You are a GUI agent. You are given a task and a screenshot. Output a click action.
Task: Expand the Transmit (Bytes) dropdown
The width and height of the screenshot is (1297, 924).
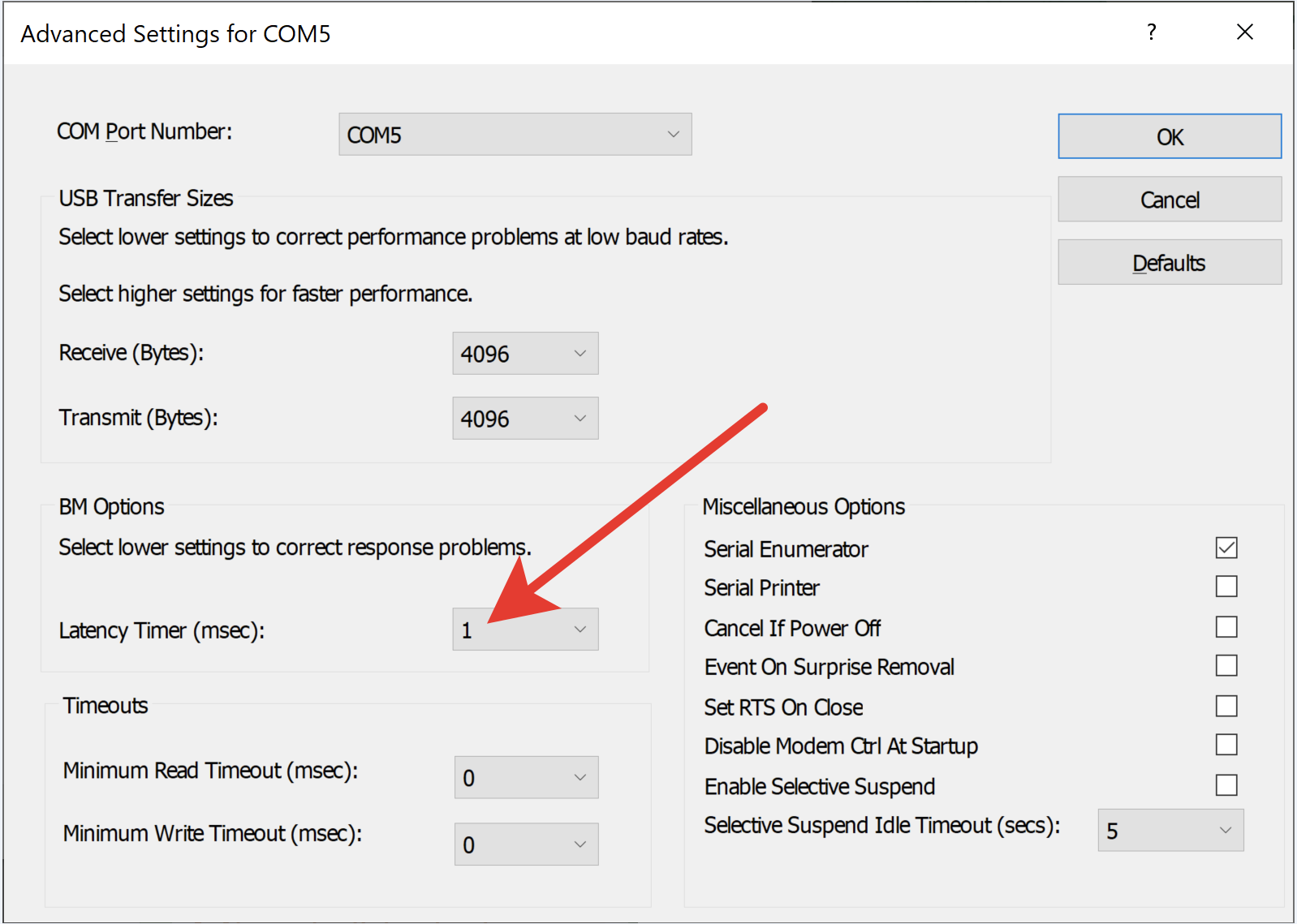tap(525, 419)
